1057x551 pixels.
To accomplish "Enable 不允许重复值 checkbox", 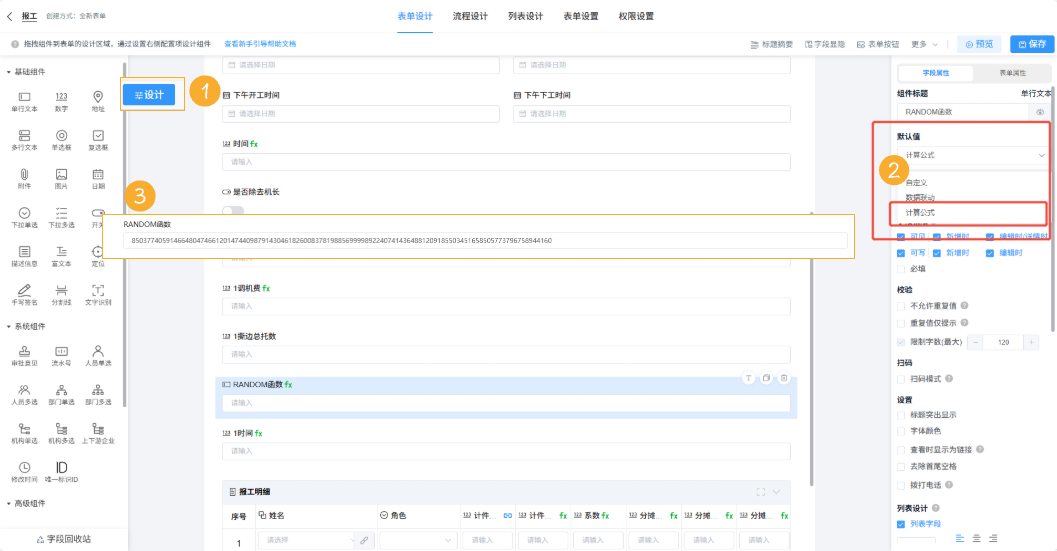I will click(x=901, y=306).
